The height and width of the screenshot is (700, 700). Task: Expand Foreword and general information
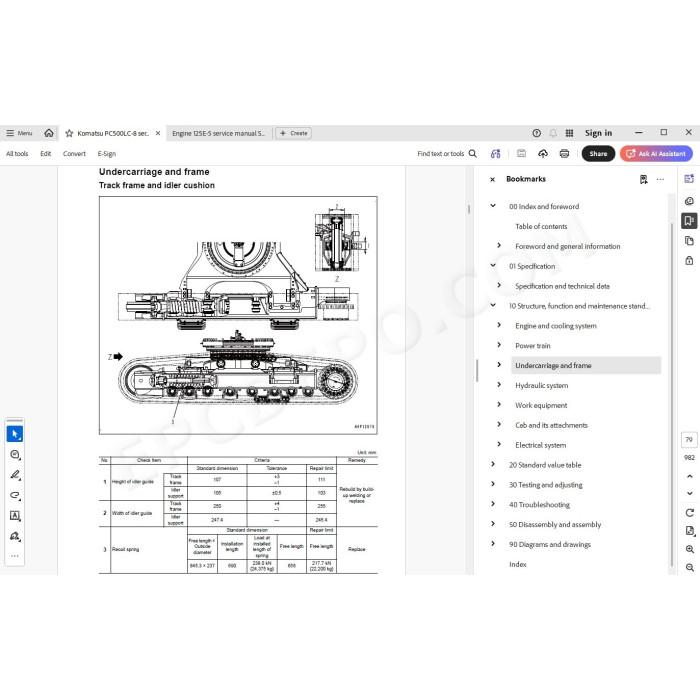[499, 246]
